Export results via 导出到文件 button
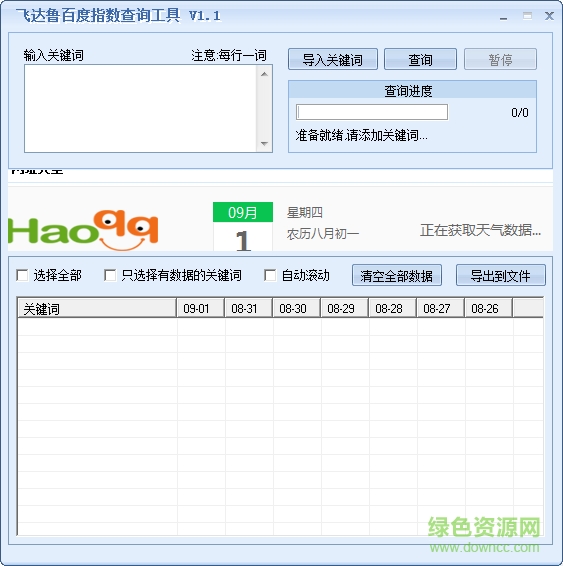 point(501,275)
